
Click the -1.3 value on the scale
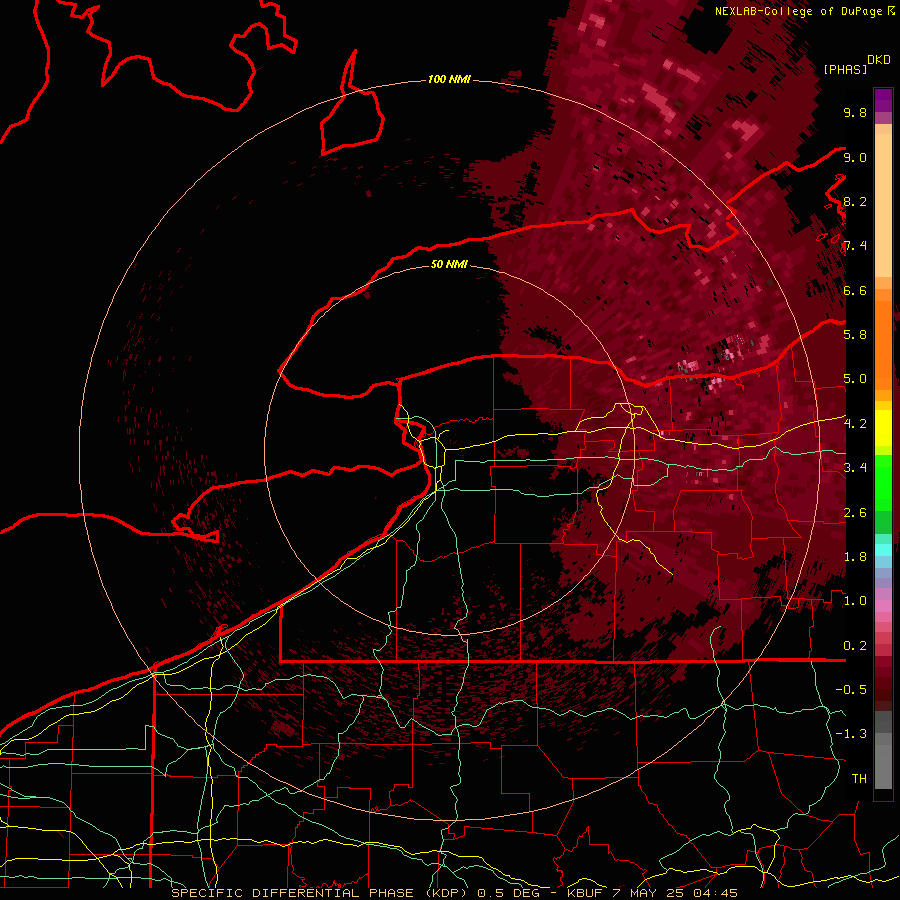point(851,734)
